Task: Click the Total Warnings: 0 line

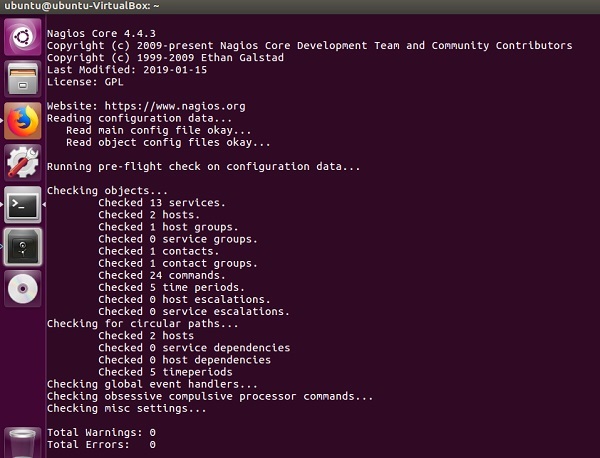Action: [x=101, y=432]
